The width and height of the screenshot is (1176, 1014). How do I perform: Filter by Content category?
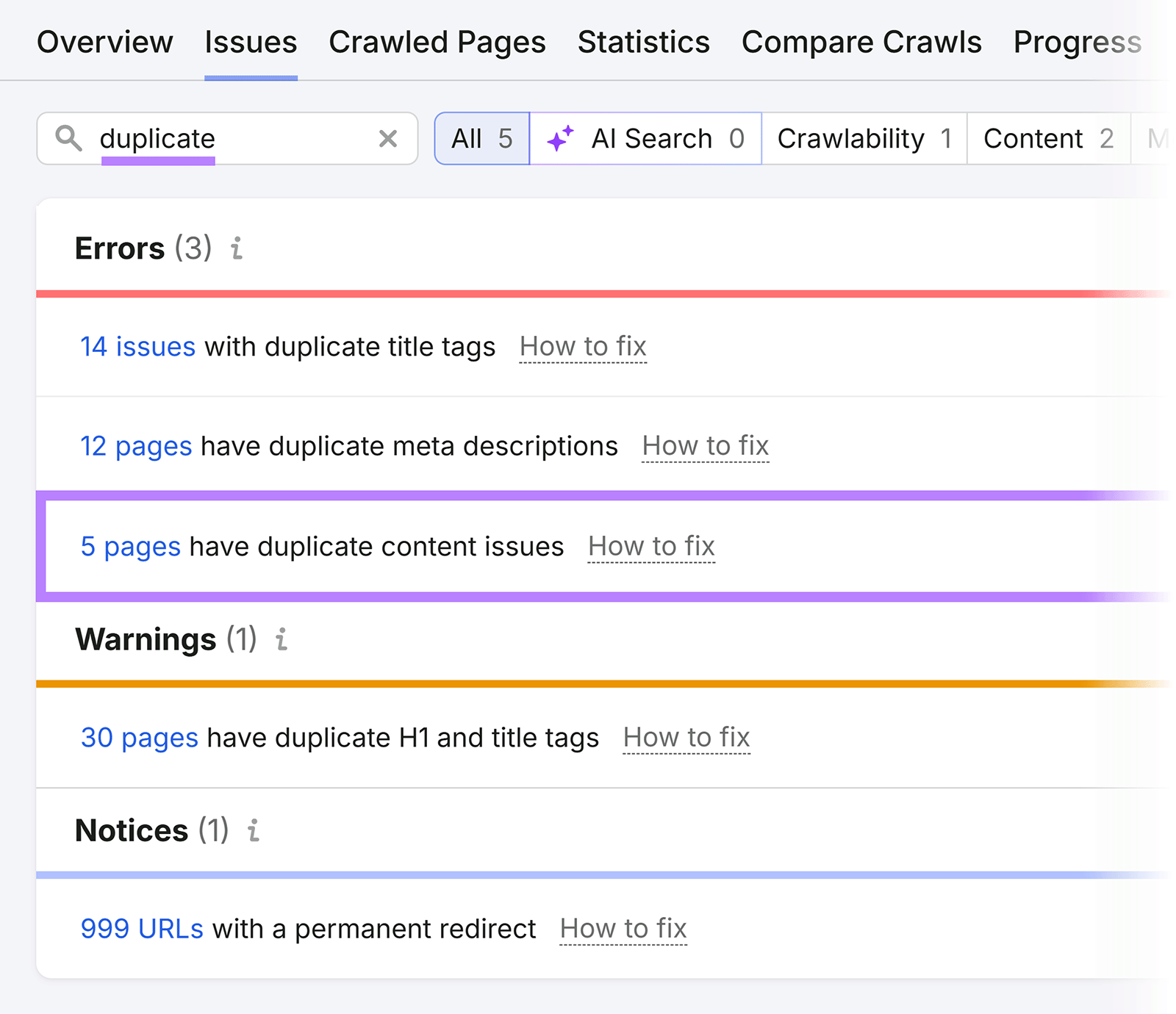(1048, 138)
